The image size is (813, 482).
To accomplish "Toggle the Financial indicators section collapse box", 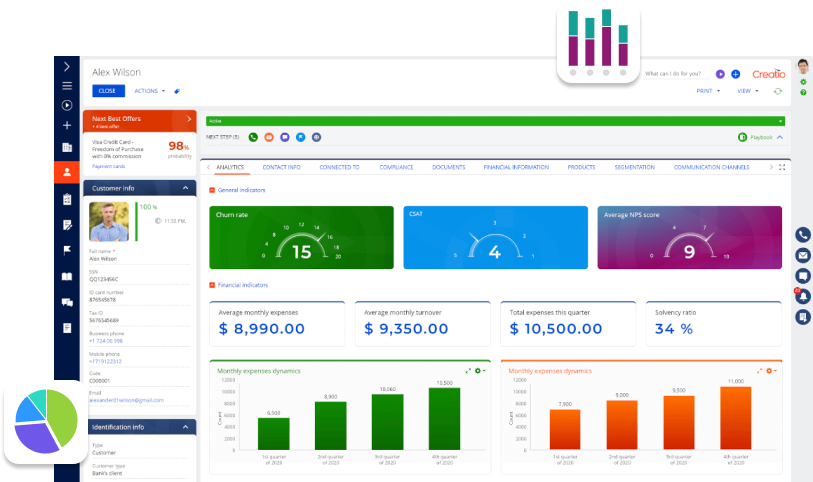I will 212,285.
